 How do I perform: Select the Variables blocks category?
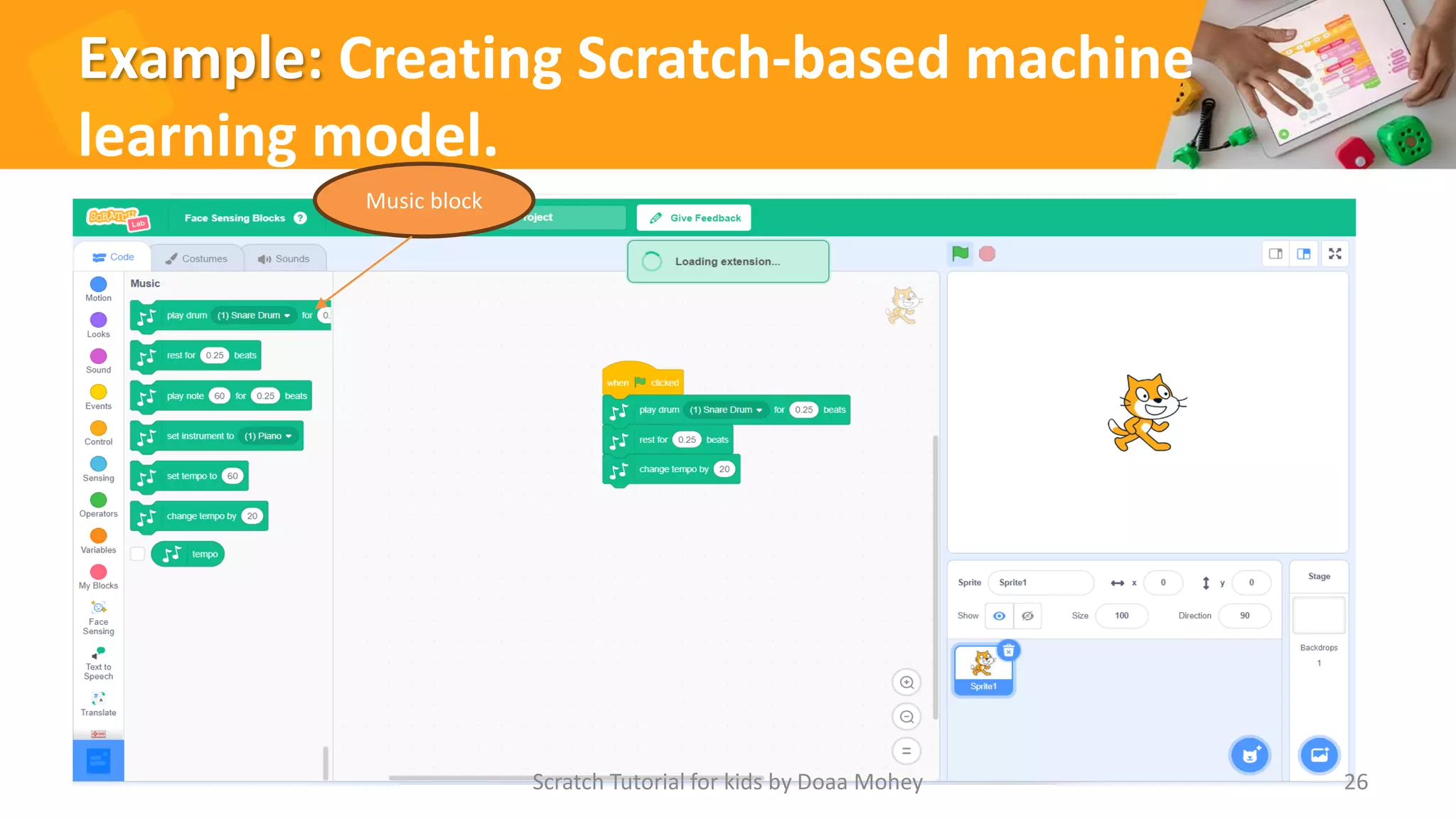pyautogui.click(x=98, y=541)
